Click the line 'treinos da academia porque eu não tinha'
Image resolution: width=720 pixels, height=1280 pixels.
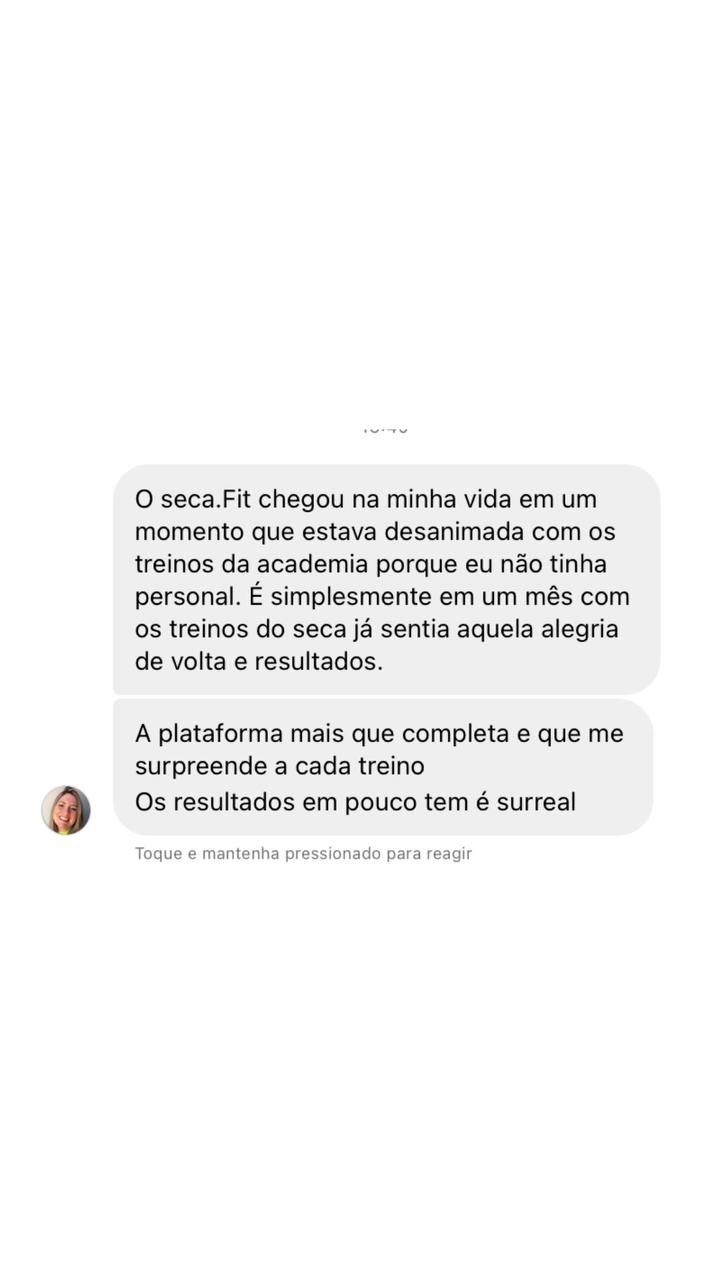pyautogui.click(x=371, y=564)
